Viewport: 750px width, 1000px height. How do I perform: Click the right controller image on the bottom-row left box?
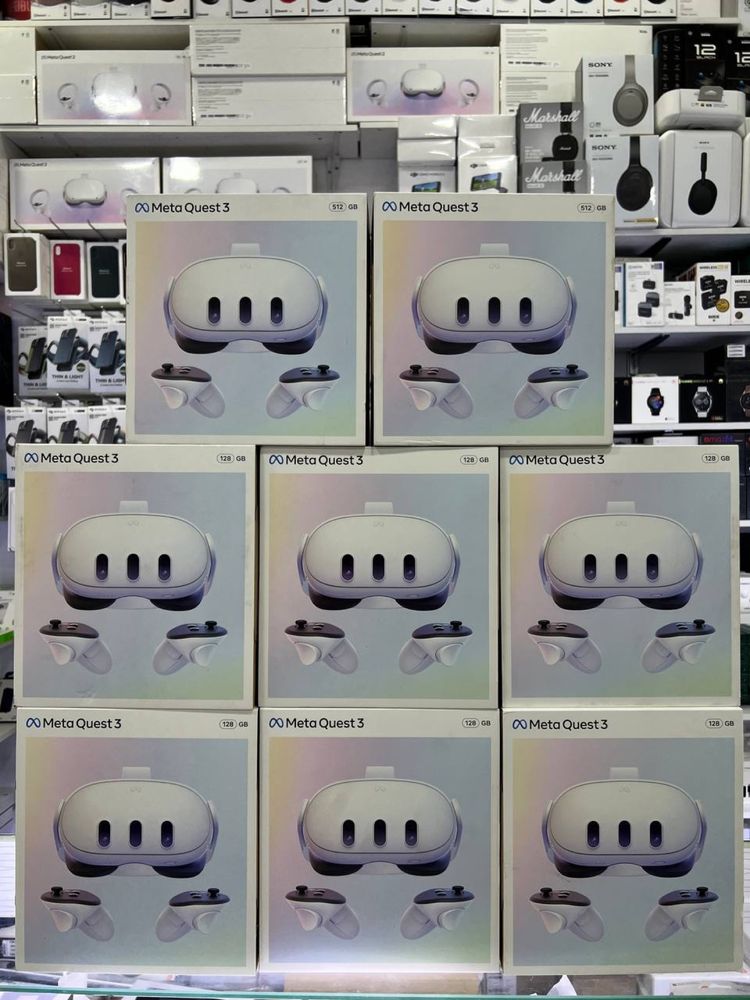point(193,913)
